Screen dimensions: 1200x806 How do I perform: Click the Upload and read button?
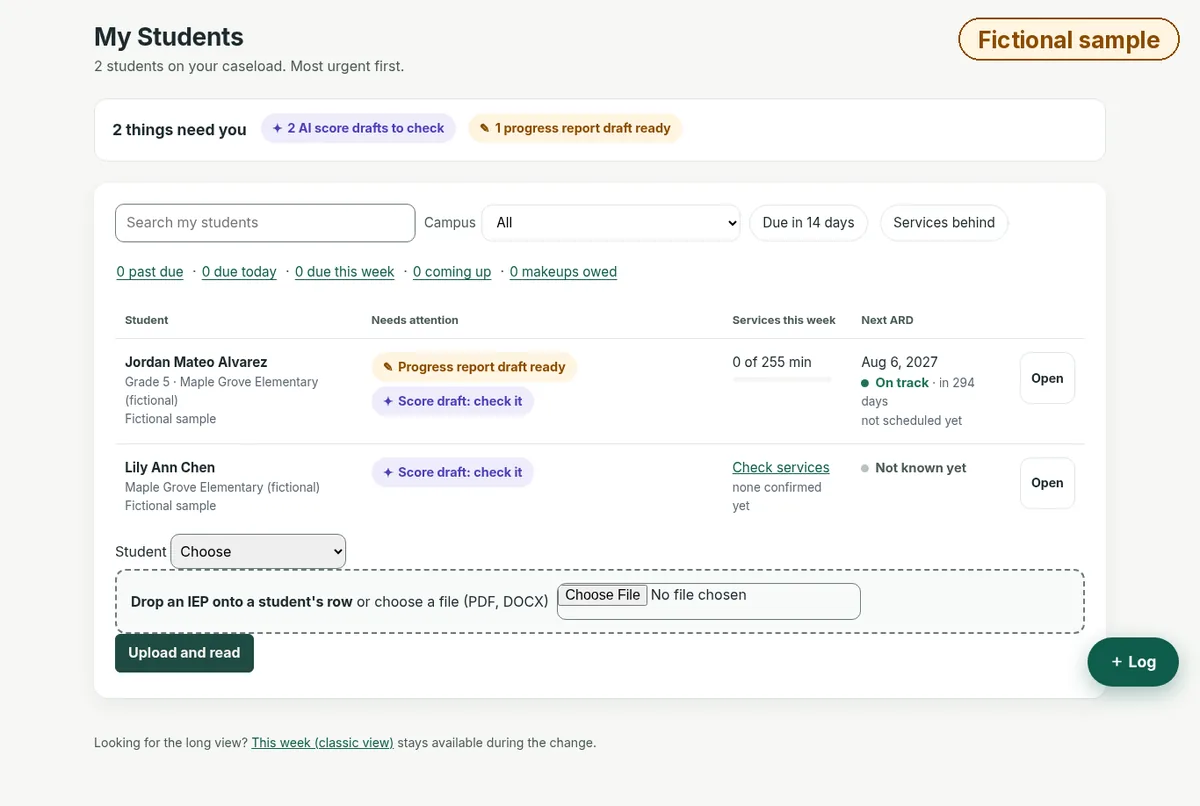coord(184,653)
